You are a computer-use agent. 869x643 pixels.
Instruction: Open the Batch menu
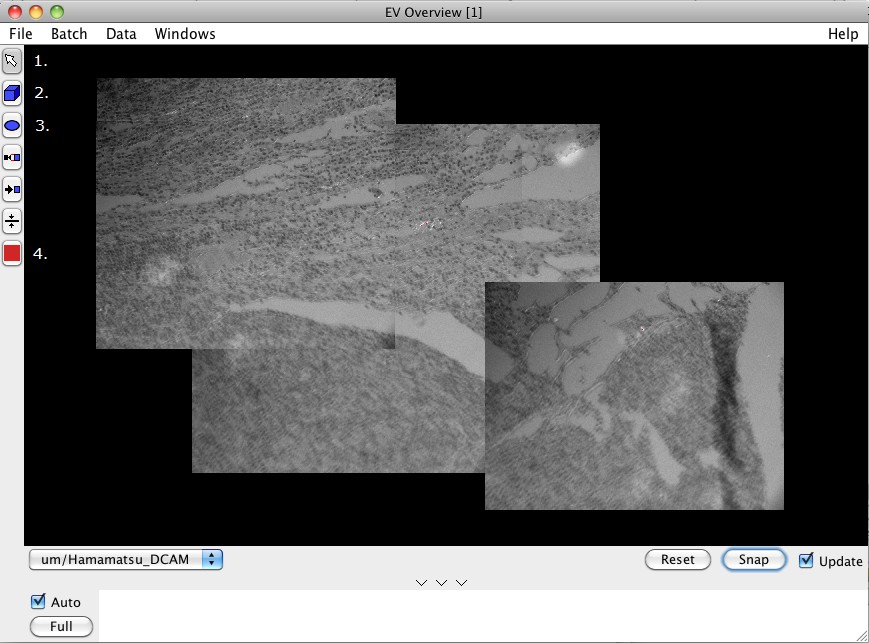coord(69,34)
